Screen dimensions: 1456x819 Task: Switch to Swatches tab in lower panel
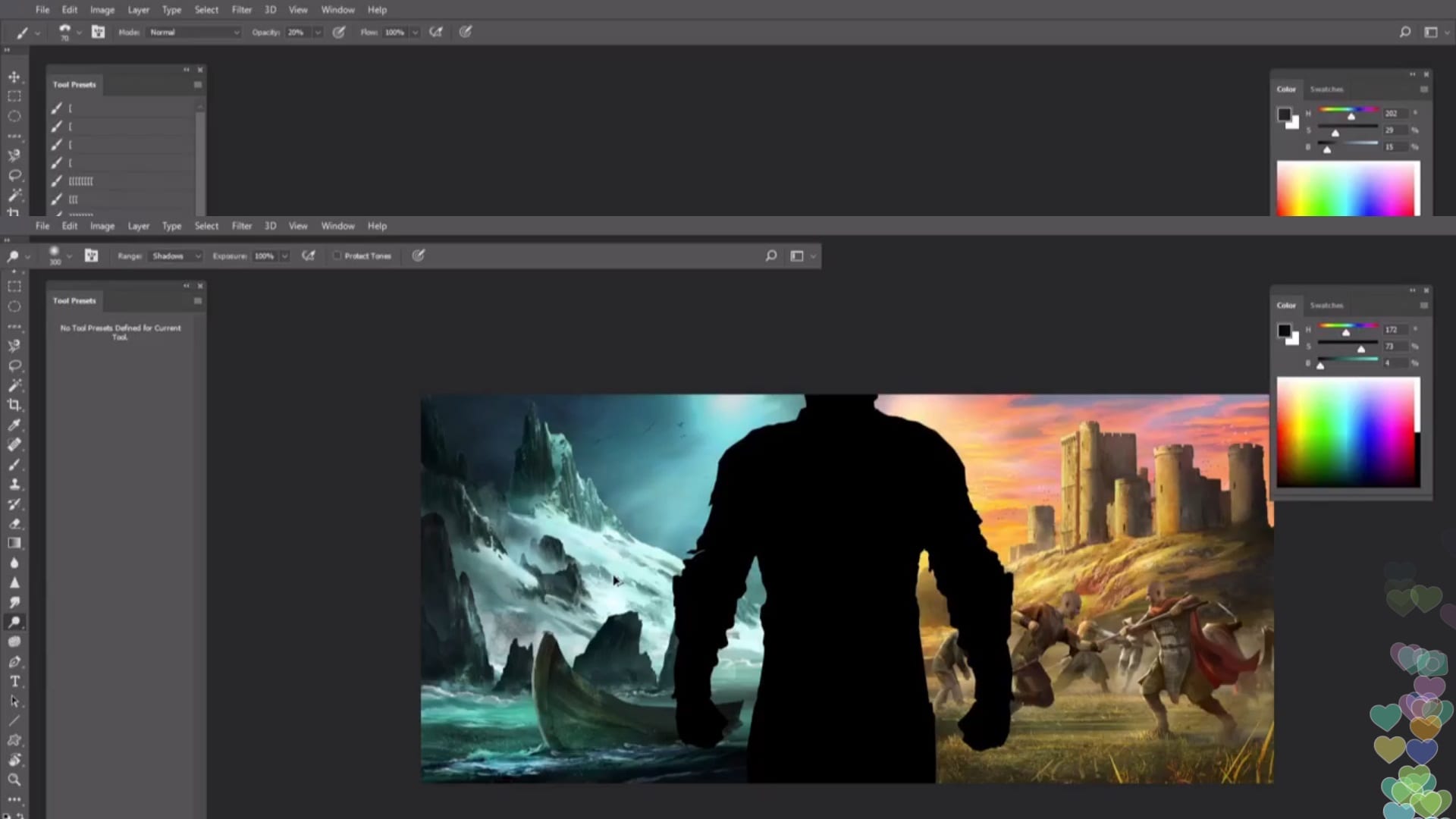pyautogui.click(x=1326, y=305)
